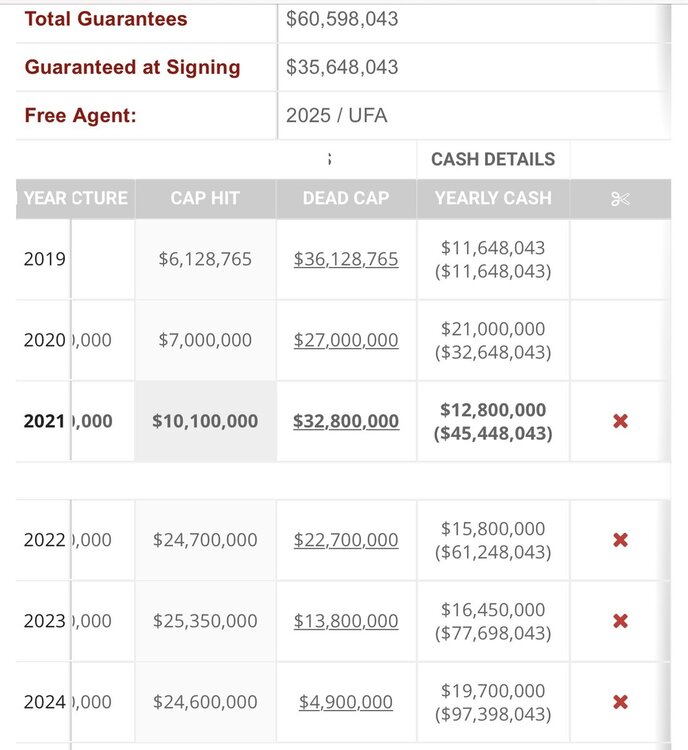Image resolution: width=688 pixels, height=750 pixels.
Task: Click the 2024 year row label
Action: pos(45,702)
